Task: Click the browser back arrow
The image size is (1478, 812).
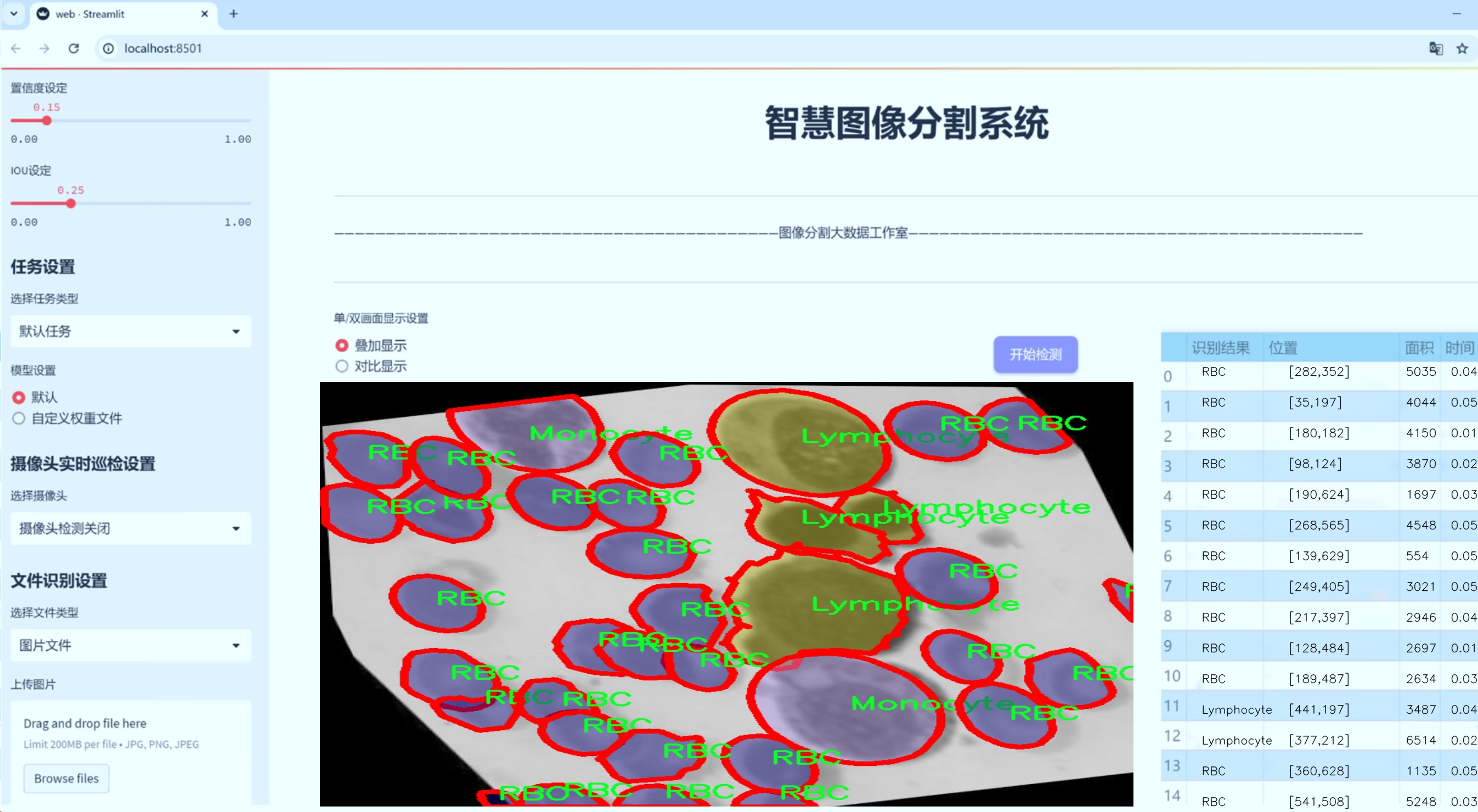Action: click(x=16, y=48)
